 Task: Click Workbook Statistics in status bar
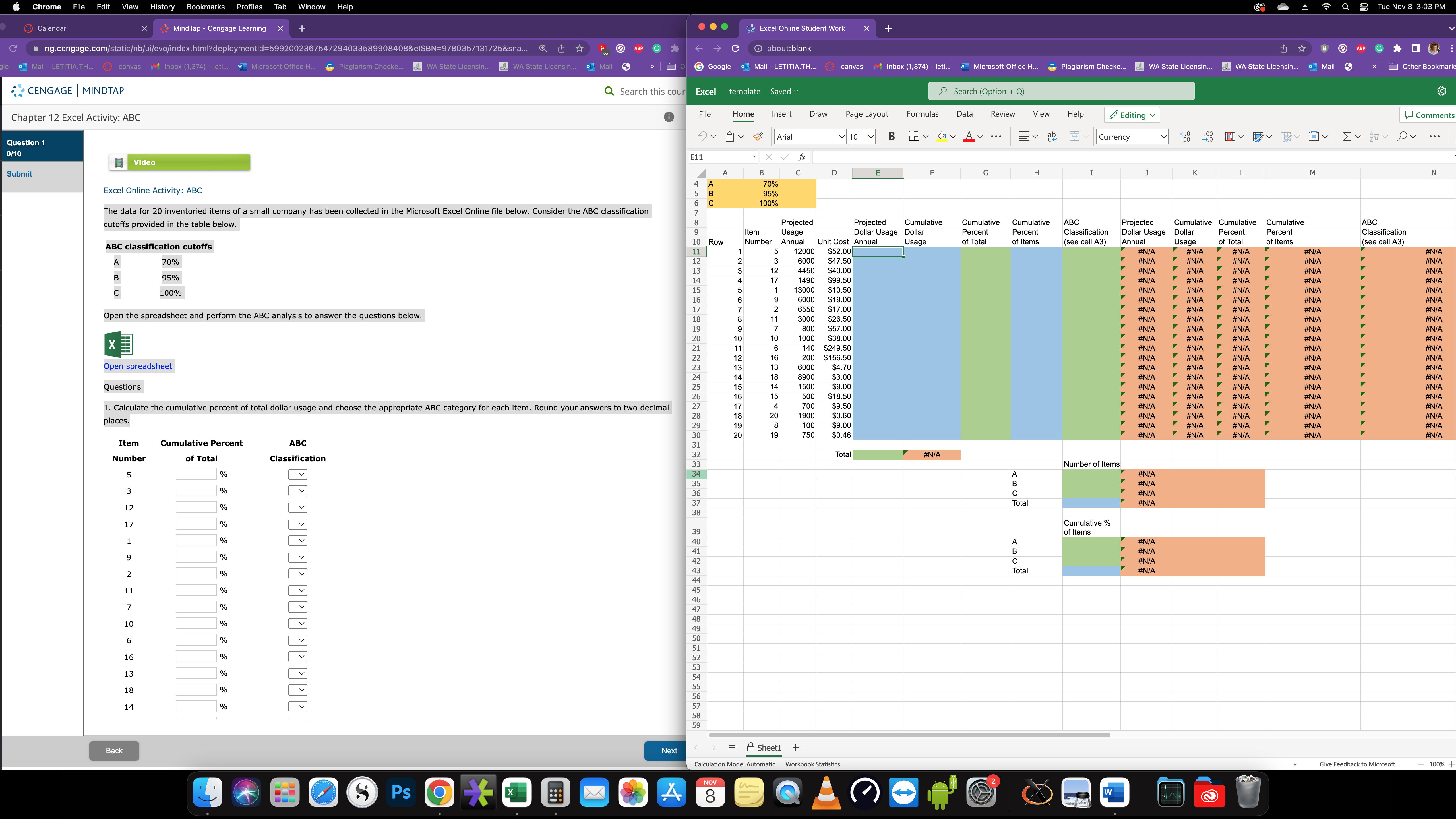[x=812, y=764]
